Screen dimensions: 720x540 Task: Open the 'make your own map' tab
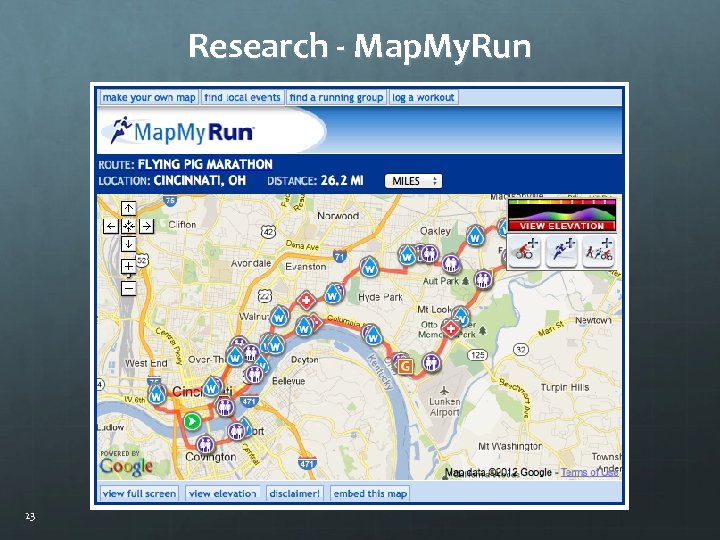tap(149, 97)
